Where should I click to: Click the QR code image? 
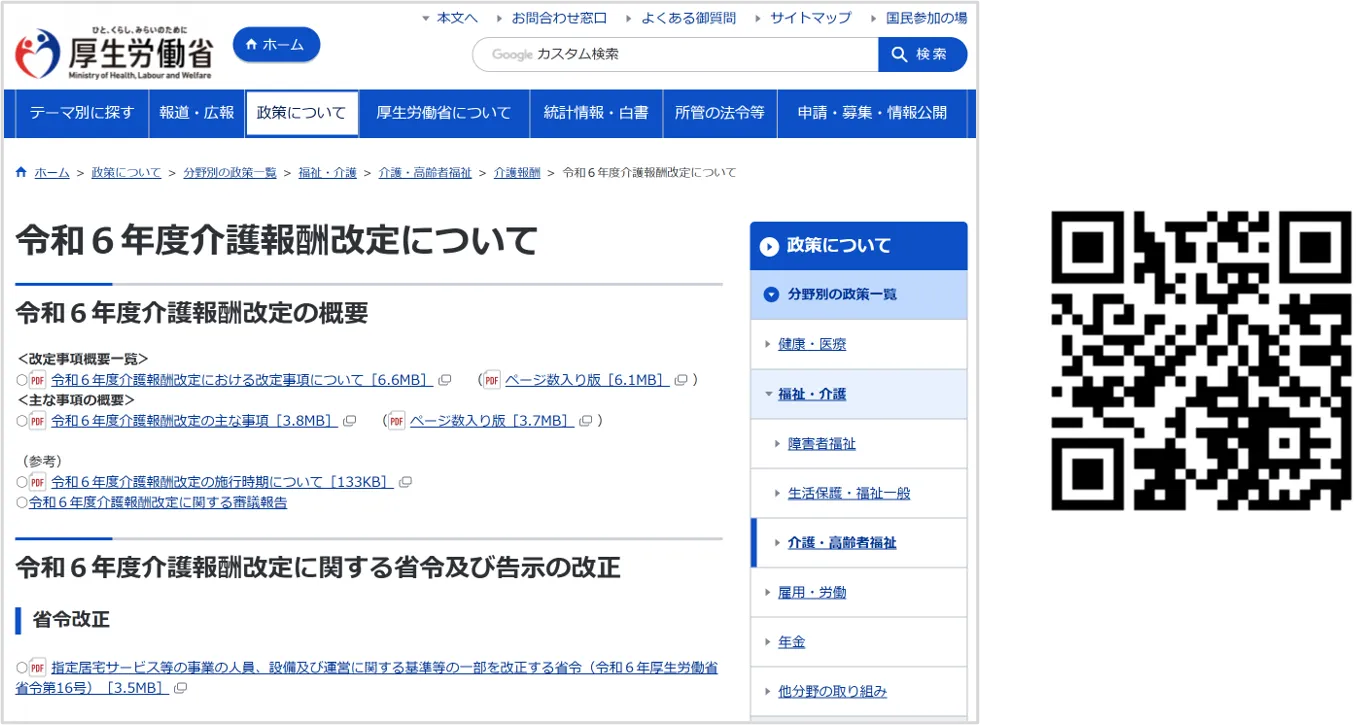click(1201, 361)
